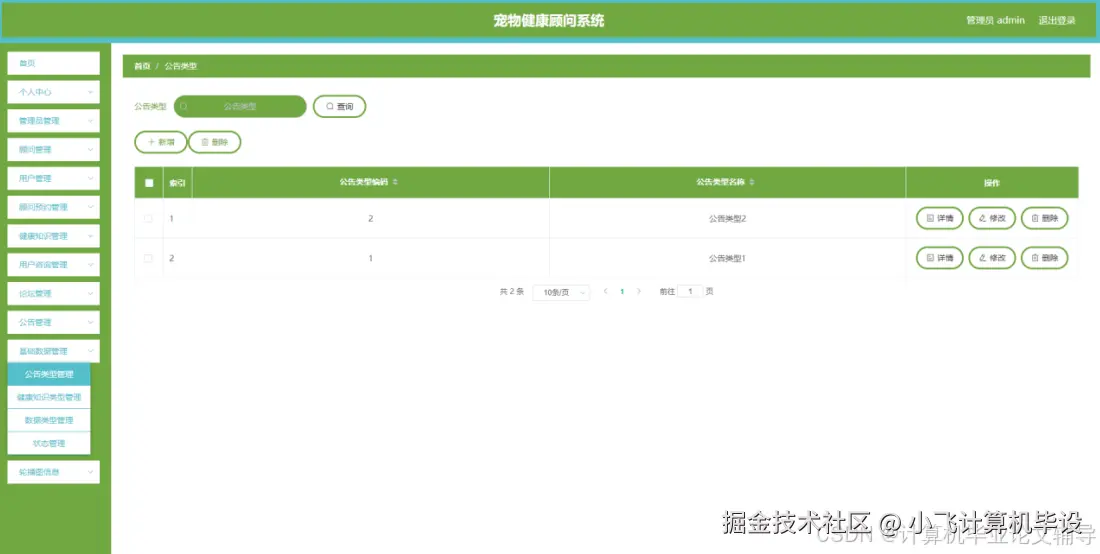Viewport: 1100px width, 554px height.
Task: Click 首页 in the breadcrumb
Action: click(x=142, y=66)
